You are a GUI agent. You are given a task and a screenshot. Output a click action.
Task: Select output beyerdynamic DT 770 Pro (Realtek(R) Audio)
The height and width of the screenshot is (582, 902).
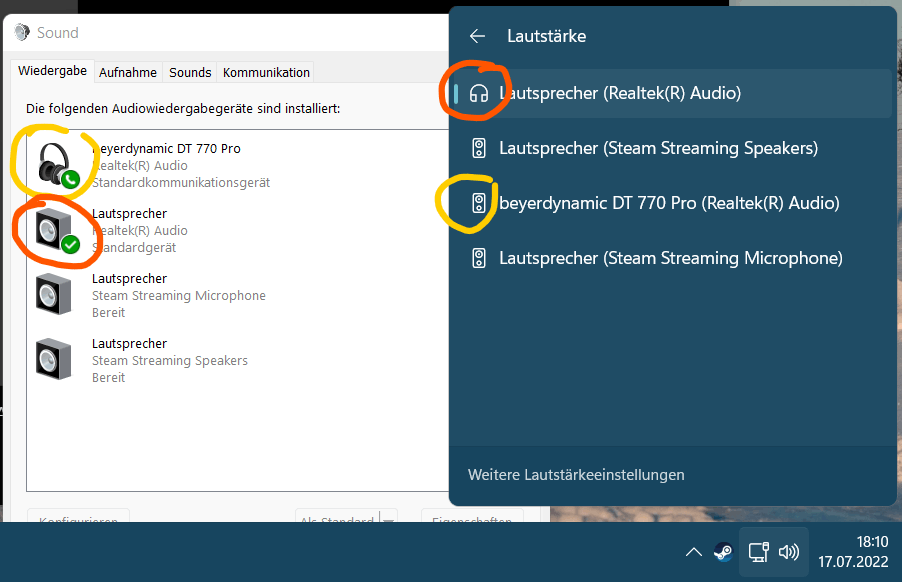click(671, 203)
